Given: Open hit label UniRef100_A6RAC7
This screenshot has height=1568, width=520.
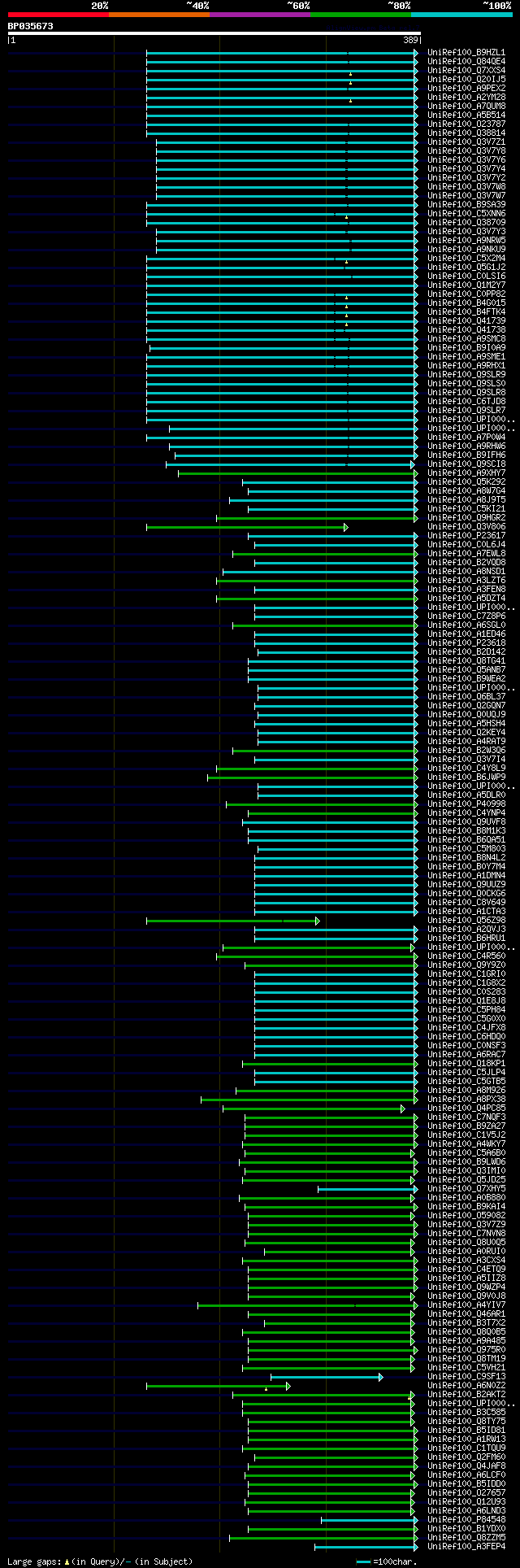Looking at the screenshot, I should click(466, 1055).
